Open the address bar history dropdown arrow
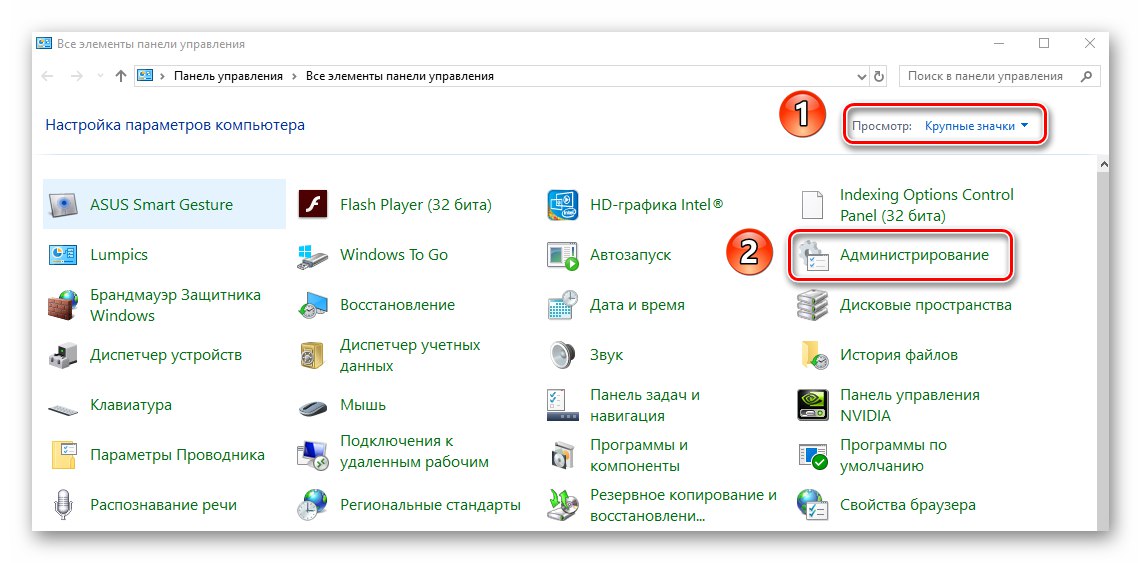The image size is (1141, 563). tap(862, 76)
